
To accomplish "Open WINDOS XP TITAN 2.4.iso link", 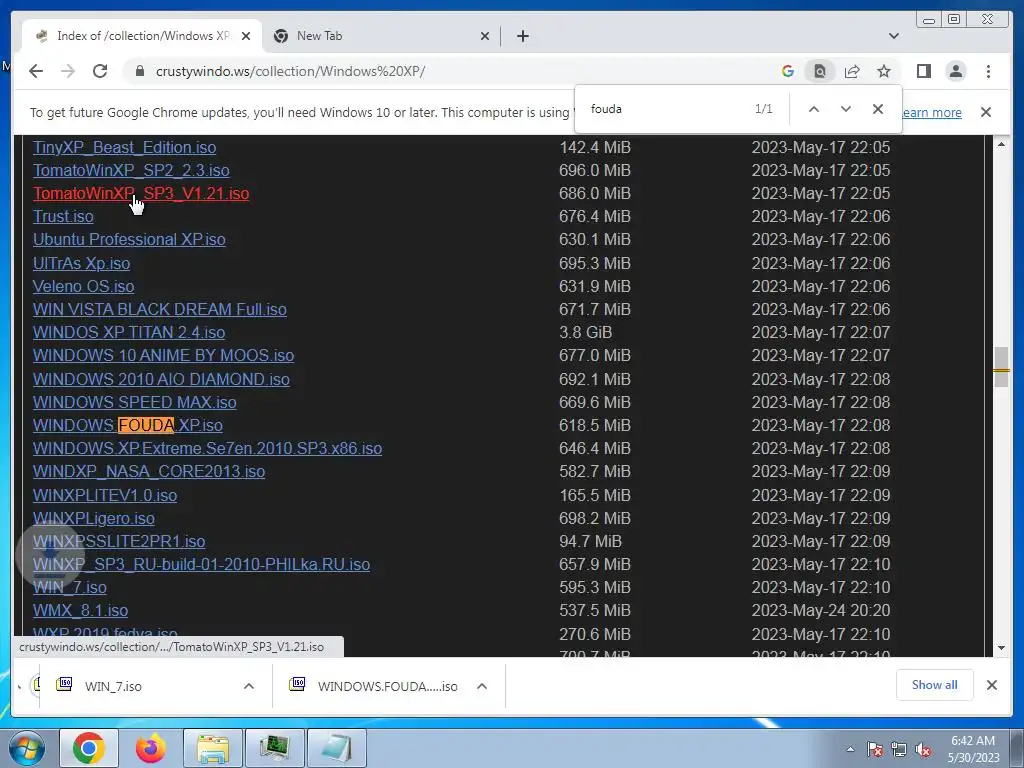I will pos(129,332).
